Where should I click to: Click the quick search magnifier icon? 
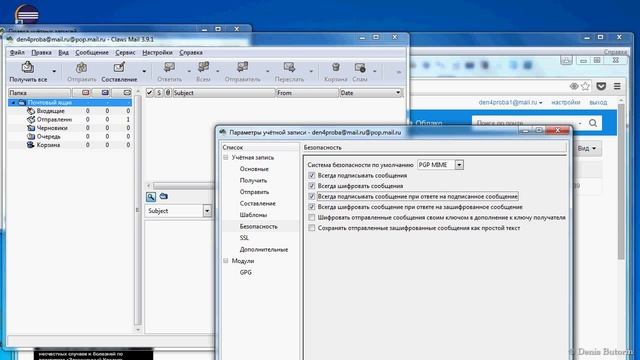click(151, 197)
